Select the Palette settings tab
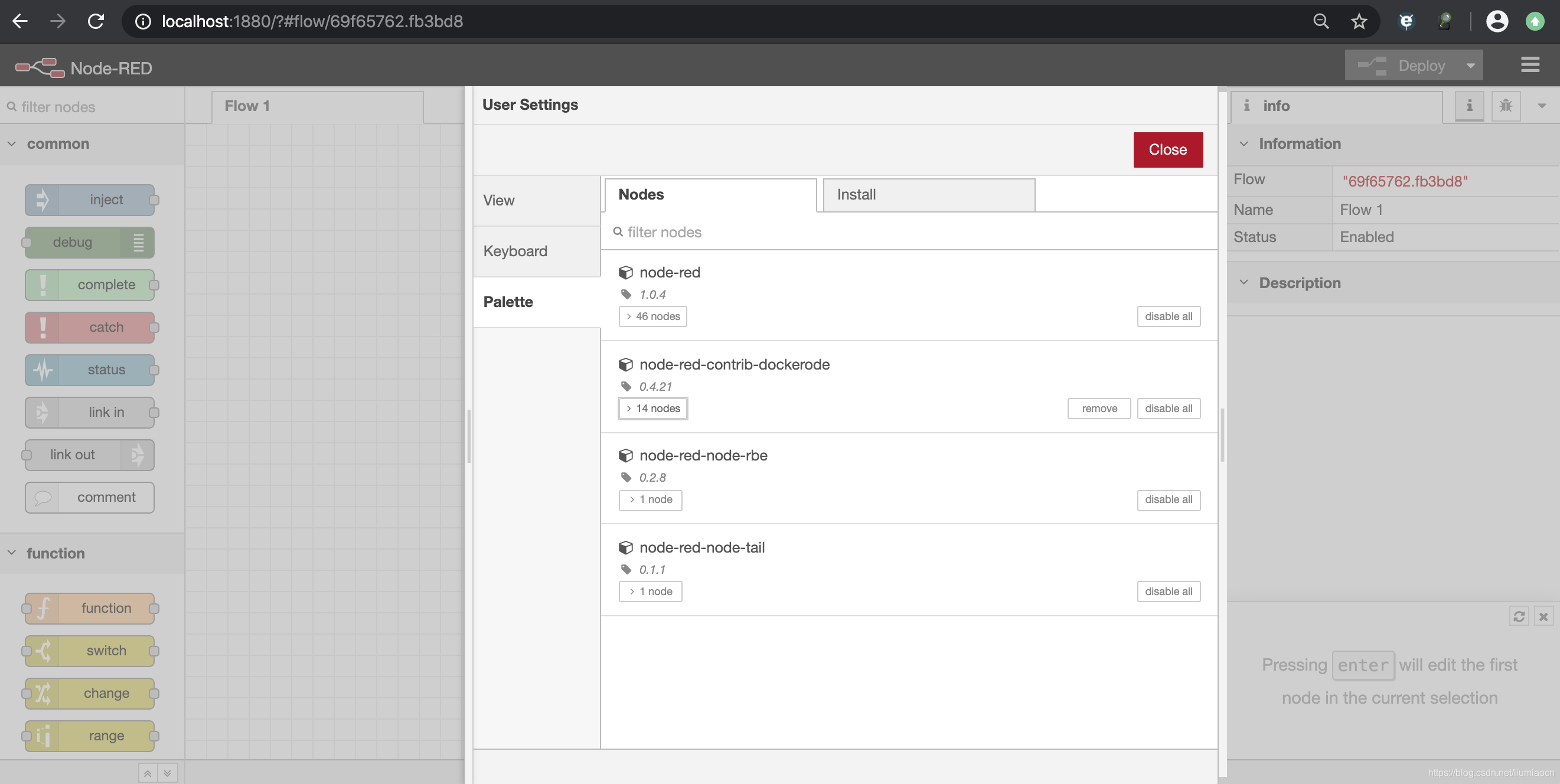Viewport: 1560px width, 784px height. point(537,302)
